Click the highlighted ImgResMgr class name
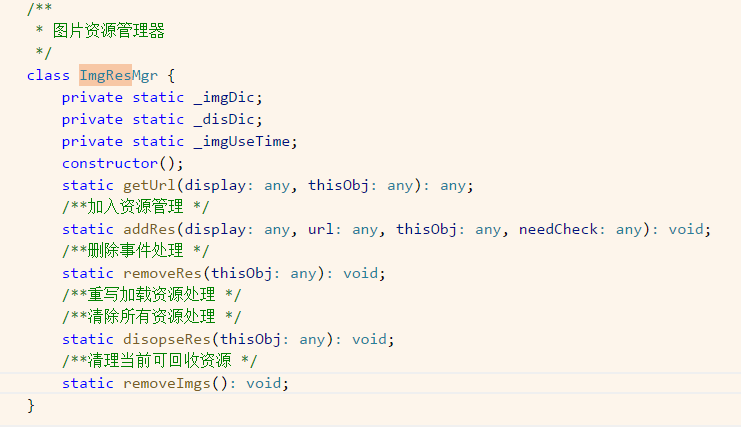Image resolution: width=741 pixels, height=427 pixels. (118, 76)
